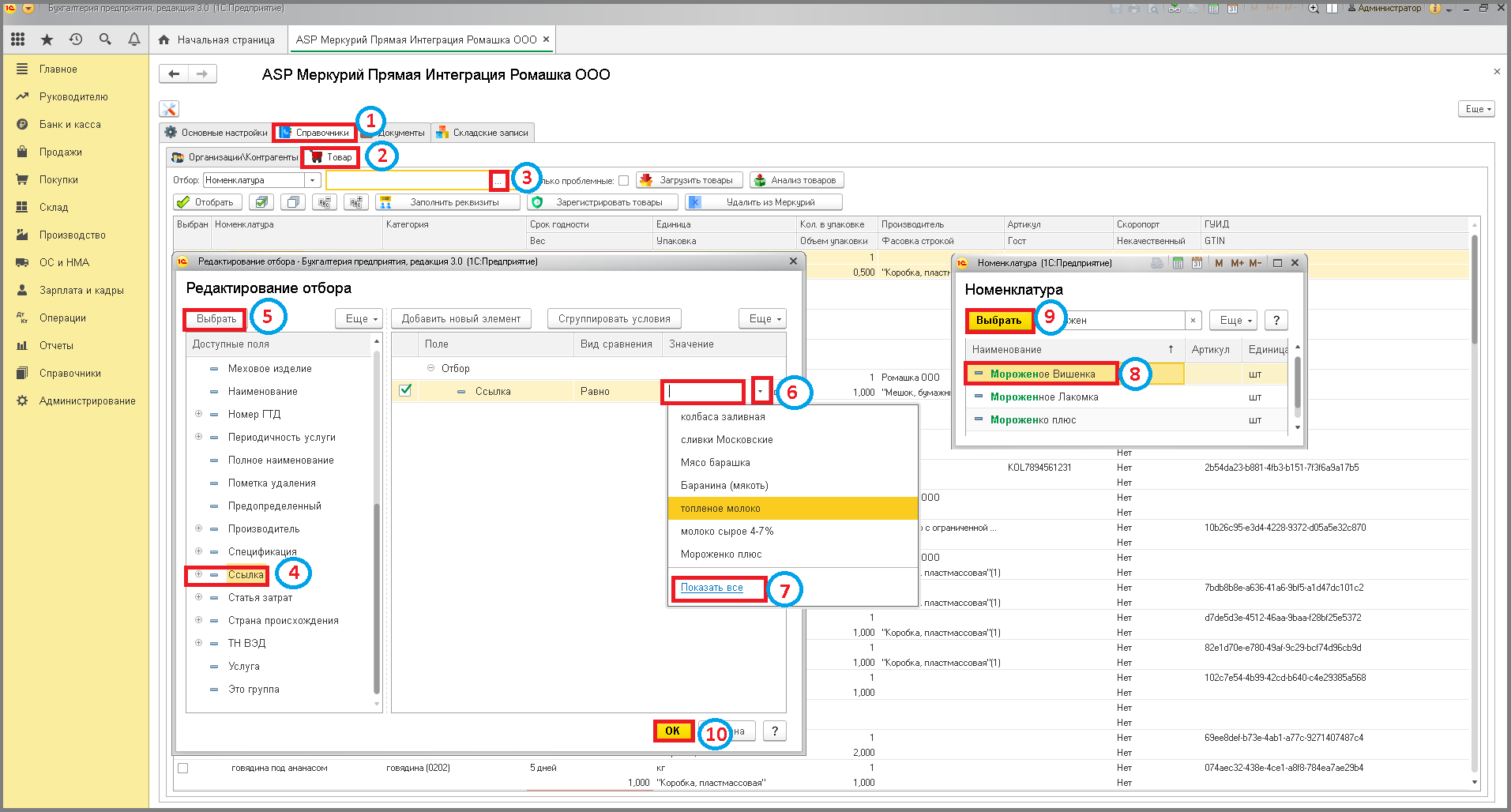Expand Номер ГТД field node
This screenshot has height=812, width=1511.
(198, 414)
